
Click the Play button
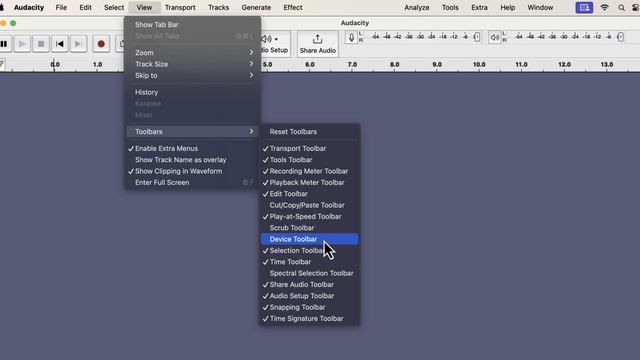22,44
